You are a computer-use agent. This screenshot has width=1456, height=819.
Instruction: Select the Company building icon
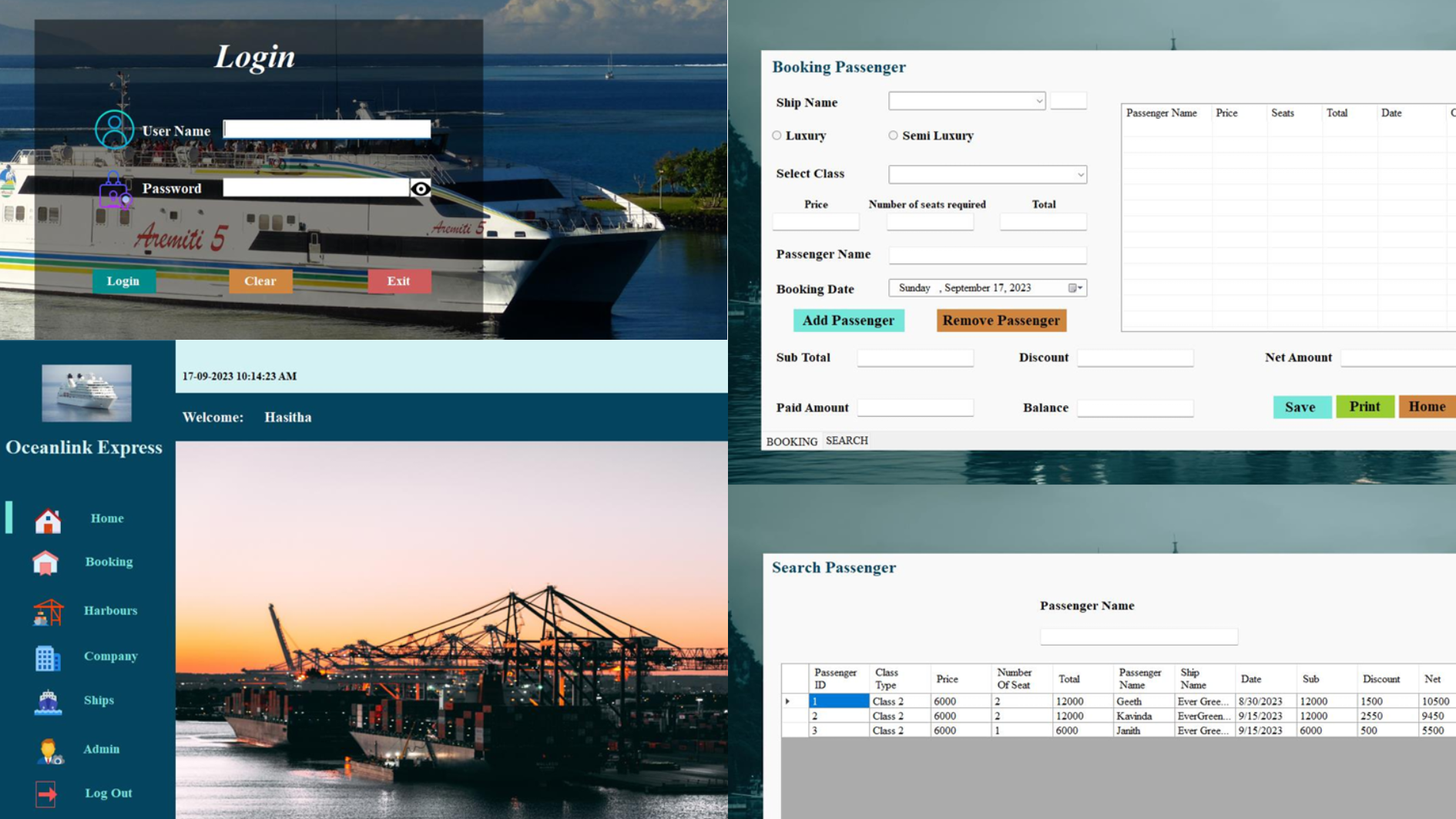(x=48, y=657)
